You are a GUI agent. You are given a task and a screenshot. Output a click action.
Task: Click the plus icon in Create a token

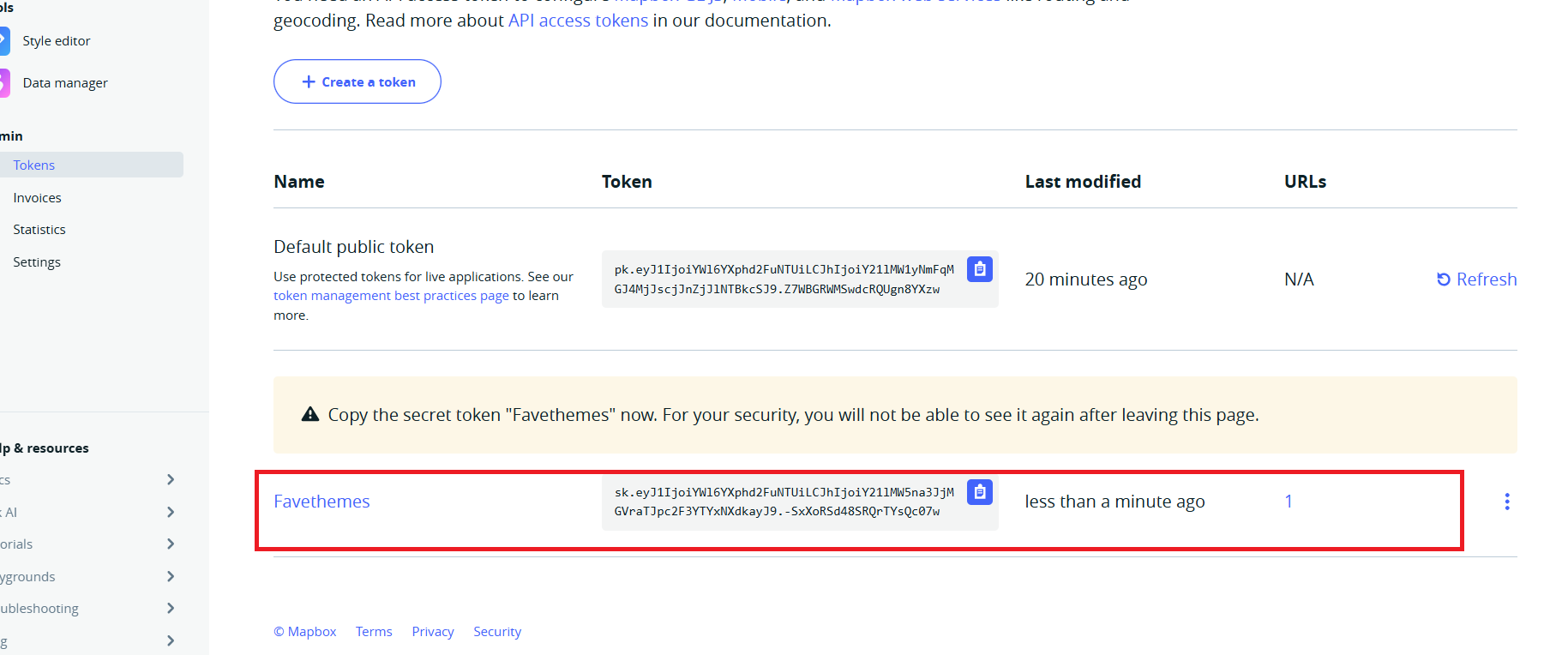point(309,82)
